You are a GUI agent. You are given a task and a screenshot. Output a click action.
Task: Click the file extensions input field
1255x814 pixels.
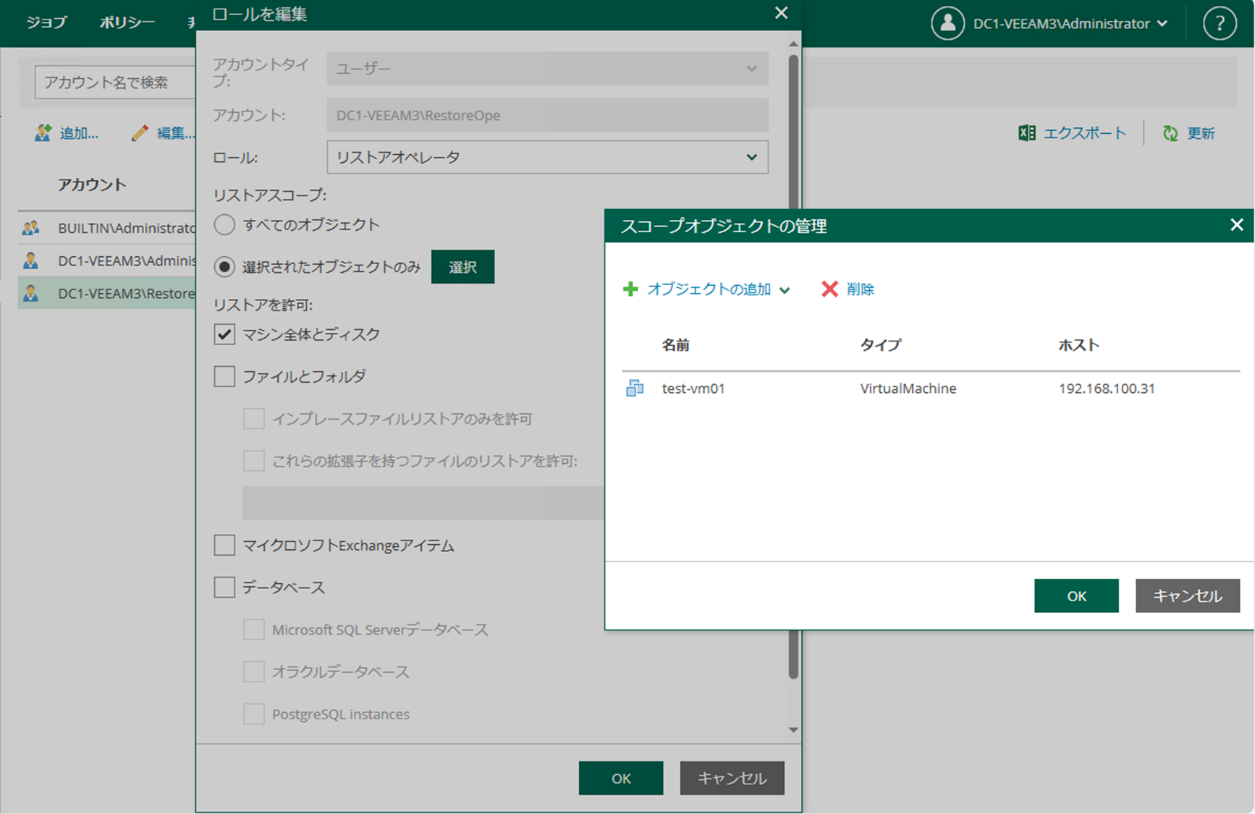[424, 503]
